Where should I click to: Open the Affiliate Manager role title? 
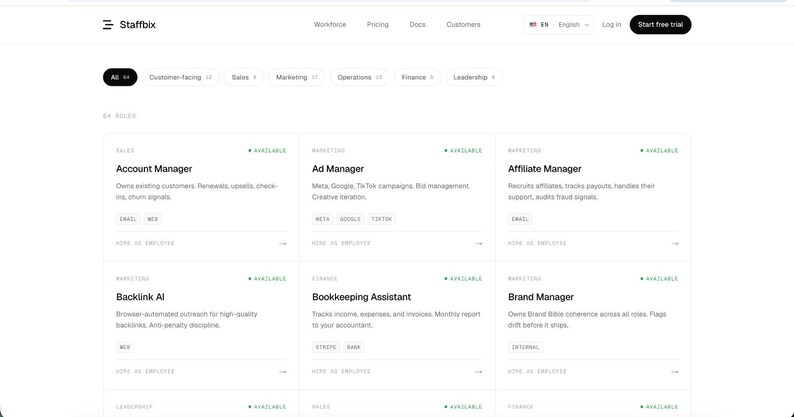pos(544,169)
